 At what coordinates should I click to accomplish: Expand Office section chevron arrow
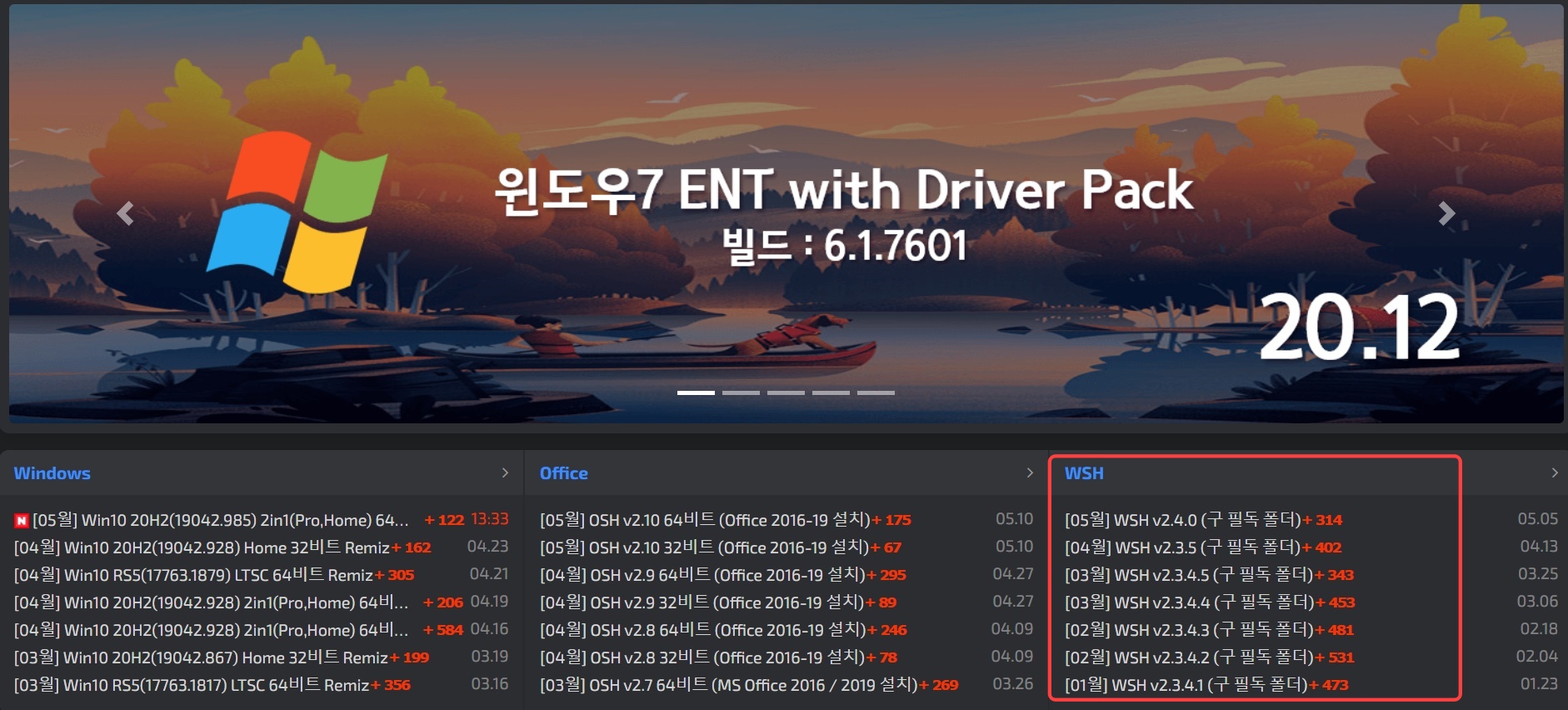tap(1030, 472)
